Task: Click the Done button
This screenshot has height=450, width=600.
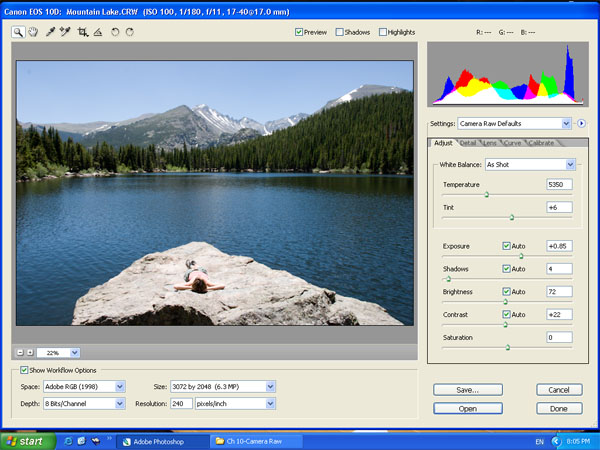Action: [x=559, y=409]
